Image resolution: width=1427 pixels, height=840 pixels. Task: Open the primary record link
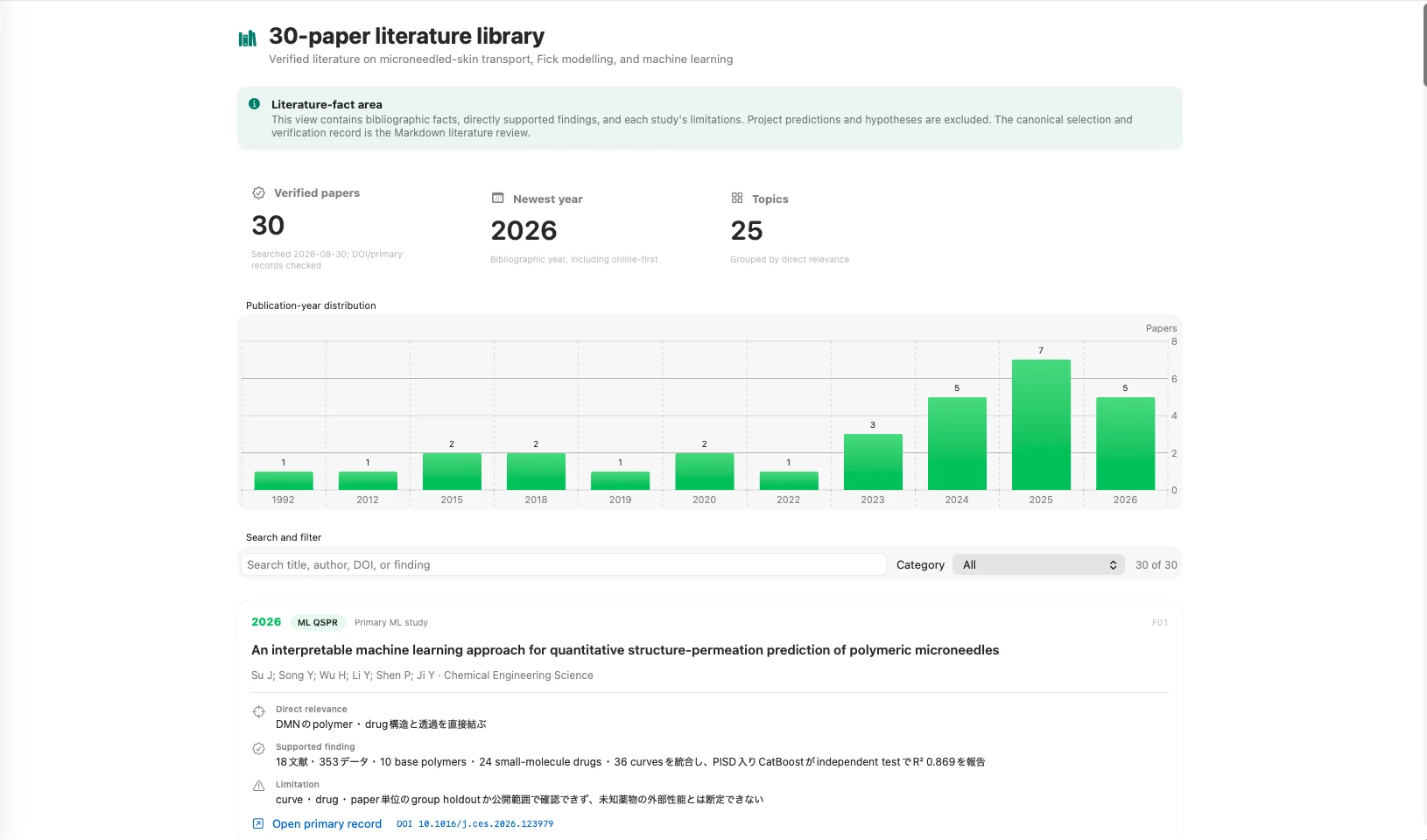[x=327, y=824]
